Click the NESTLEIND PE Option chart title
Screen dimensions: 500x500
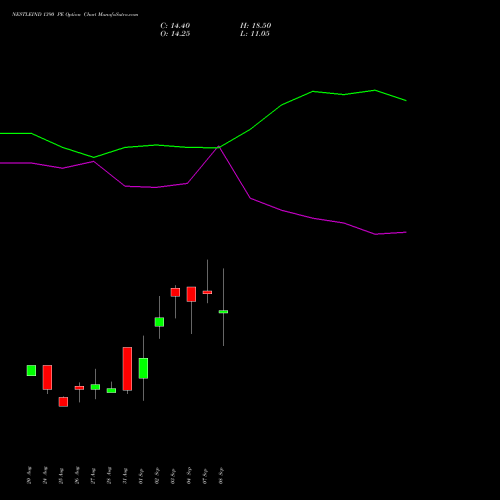[x=75, y=14]
